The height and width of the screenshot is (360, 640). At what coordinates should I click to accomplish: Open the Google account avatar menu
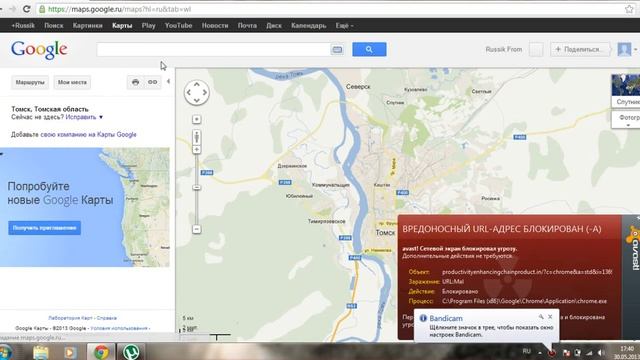point(624,49)
